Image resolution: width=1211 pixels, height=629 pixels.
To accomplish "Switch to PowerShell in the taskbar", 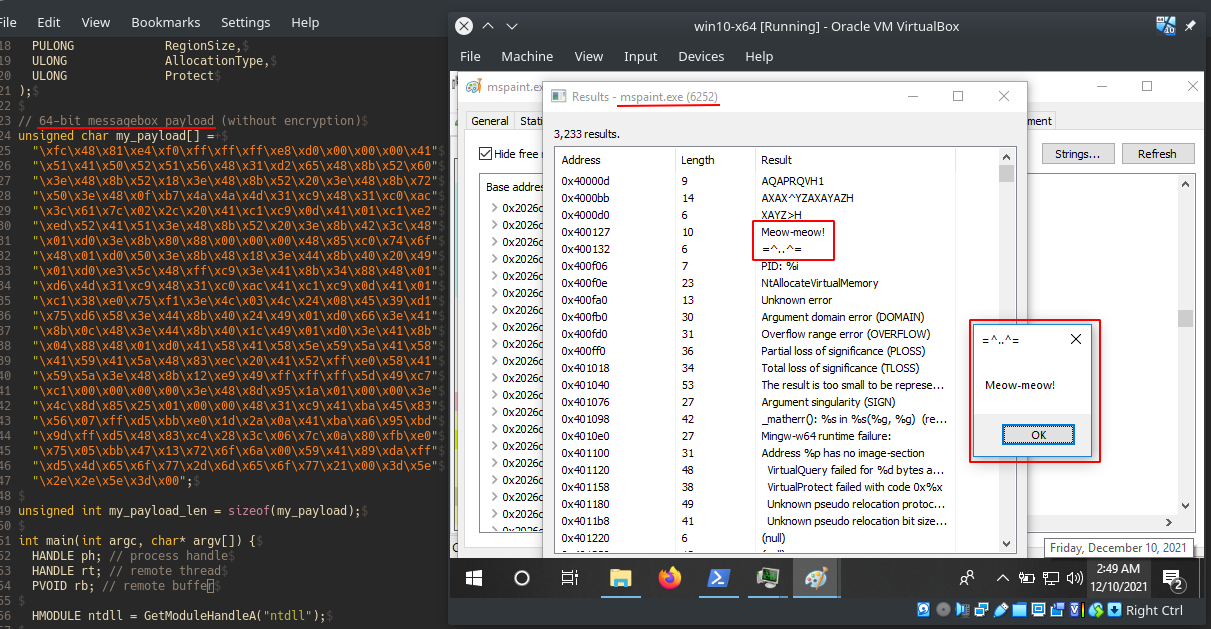I will 718,578.
